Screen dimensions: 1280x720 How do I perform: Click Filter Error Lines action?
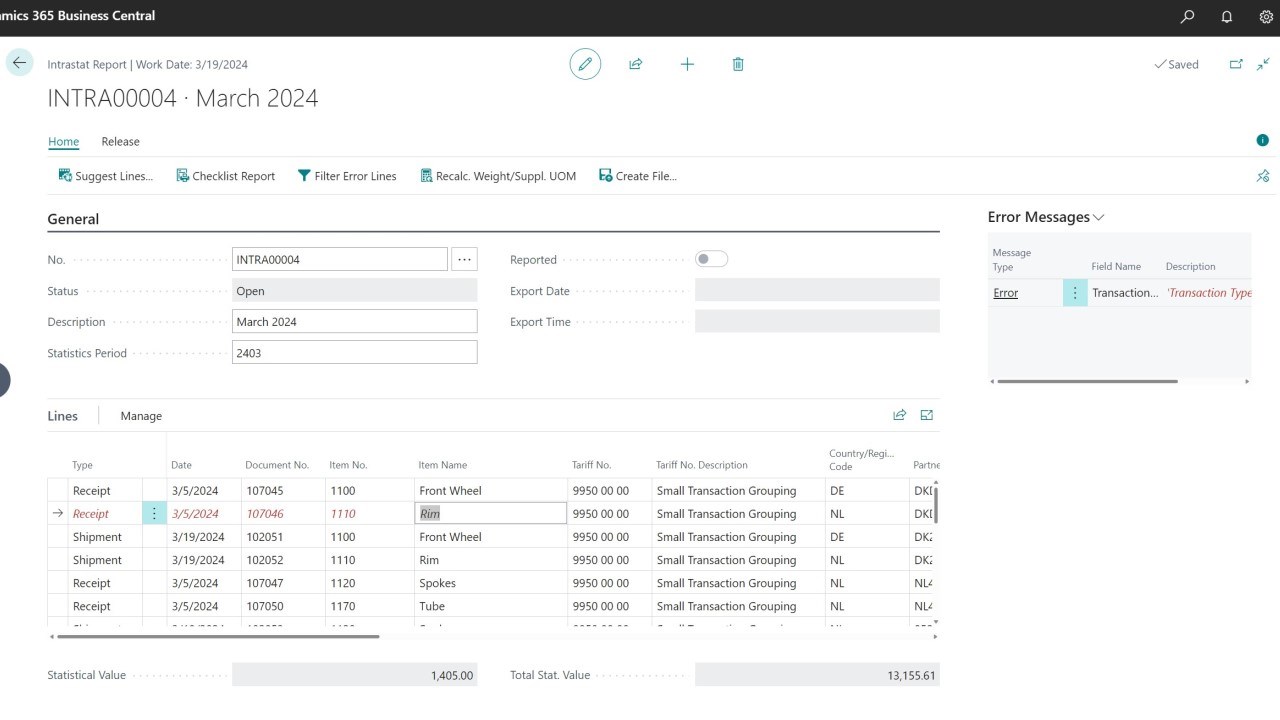click(347, 176)
